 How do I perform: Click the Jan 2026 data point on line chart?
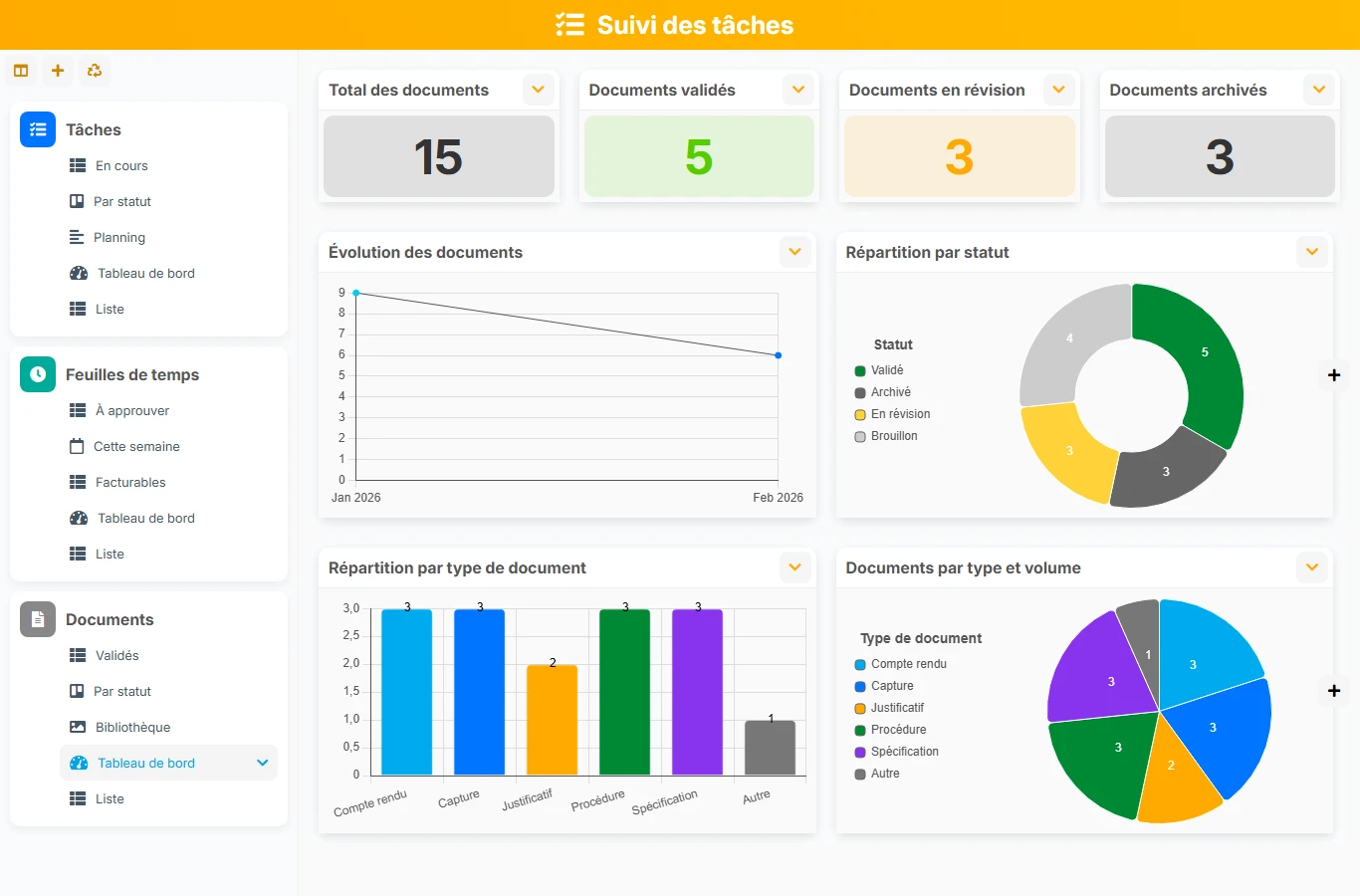pyautogui.click(x=356, y=293)
